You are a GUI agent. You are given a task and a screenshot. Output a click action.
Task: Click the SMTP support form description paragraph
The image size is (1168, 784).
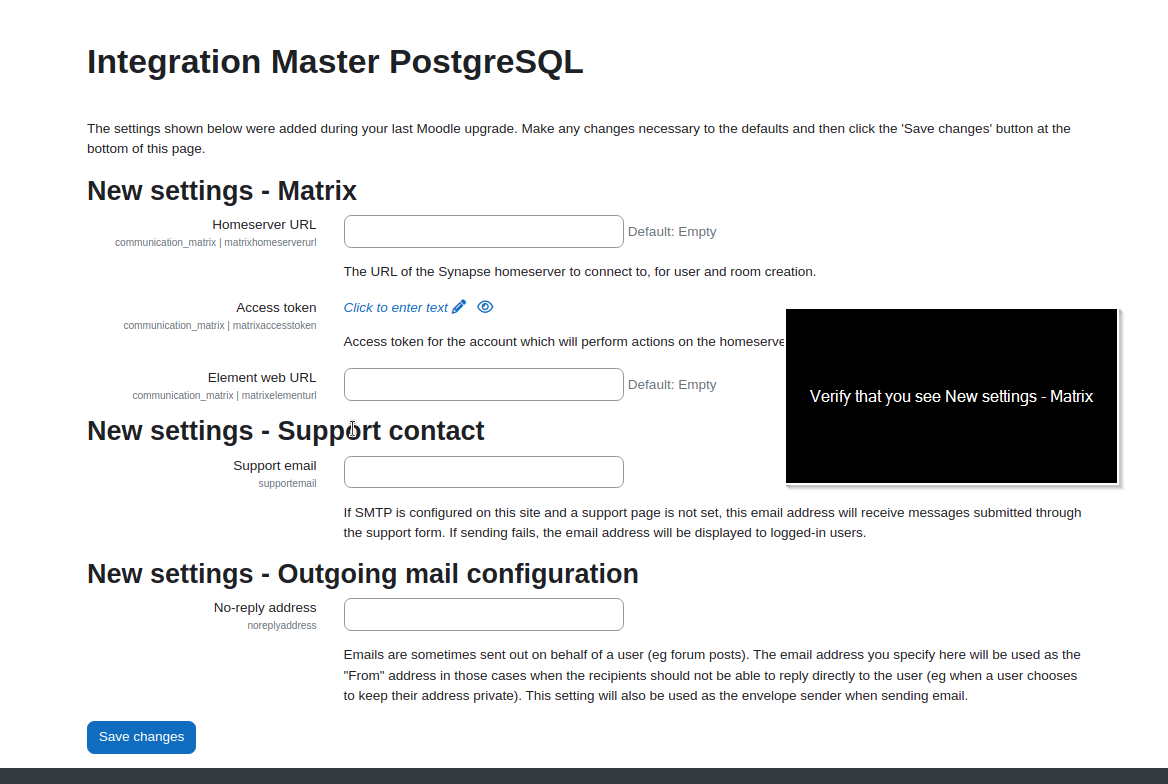712,522
